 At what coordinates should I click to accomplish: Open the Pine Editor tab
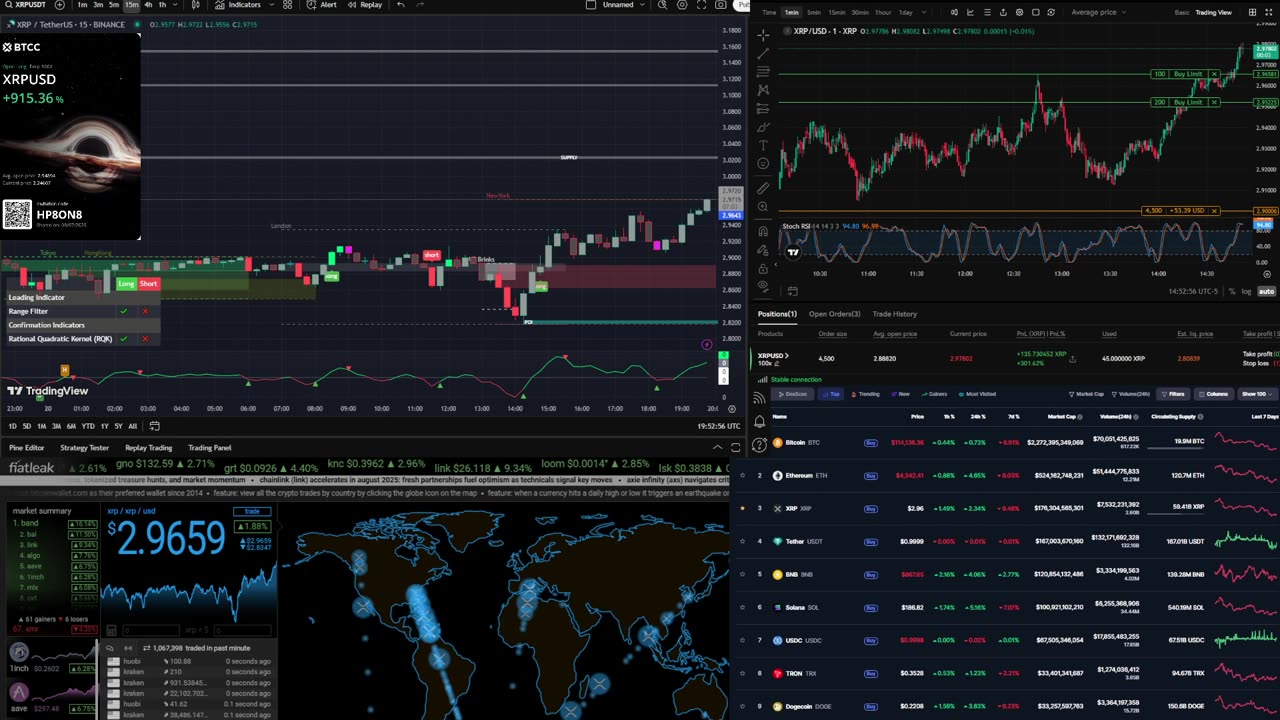[27, 448]
